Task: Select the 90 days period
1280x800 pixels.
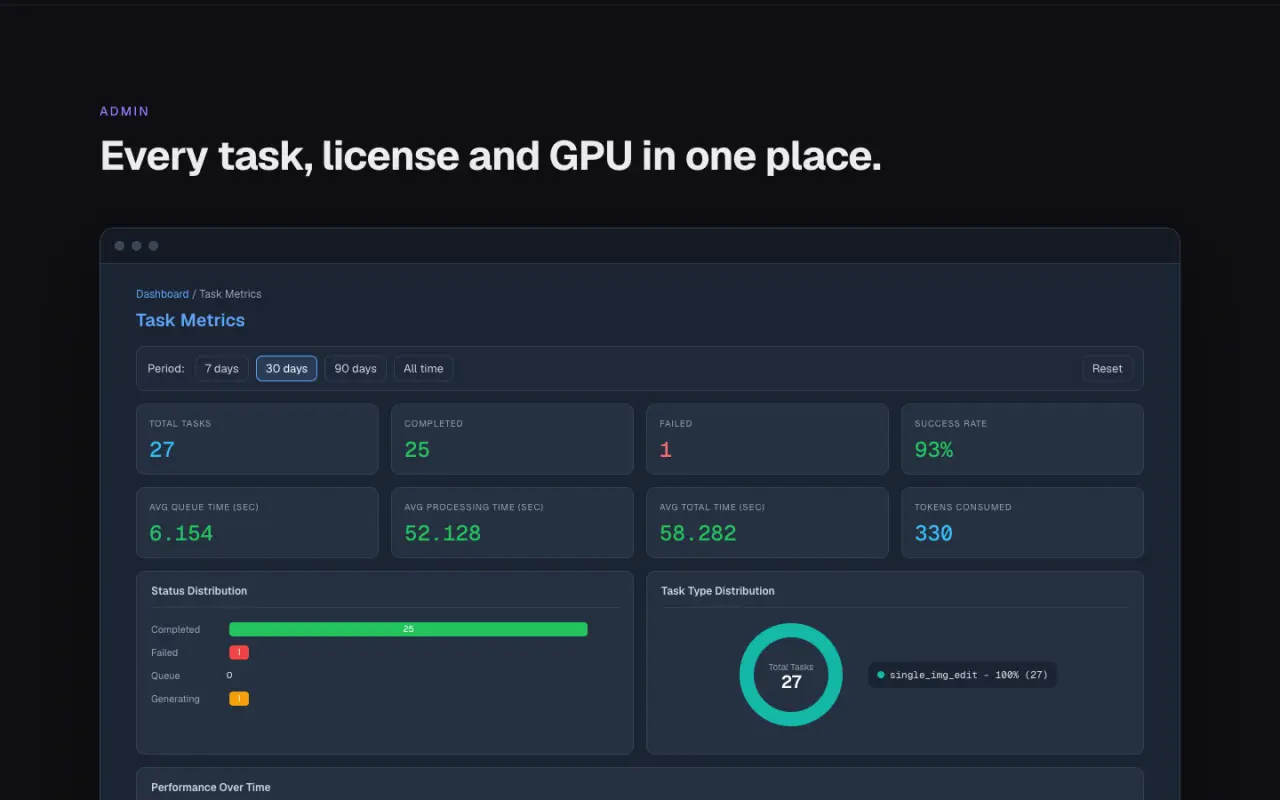Action: pyautogui.click(x=355, y=369)
